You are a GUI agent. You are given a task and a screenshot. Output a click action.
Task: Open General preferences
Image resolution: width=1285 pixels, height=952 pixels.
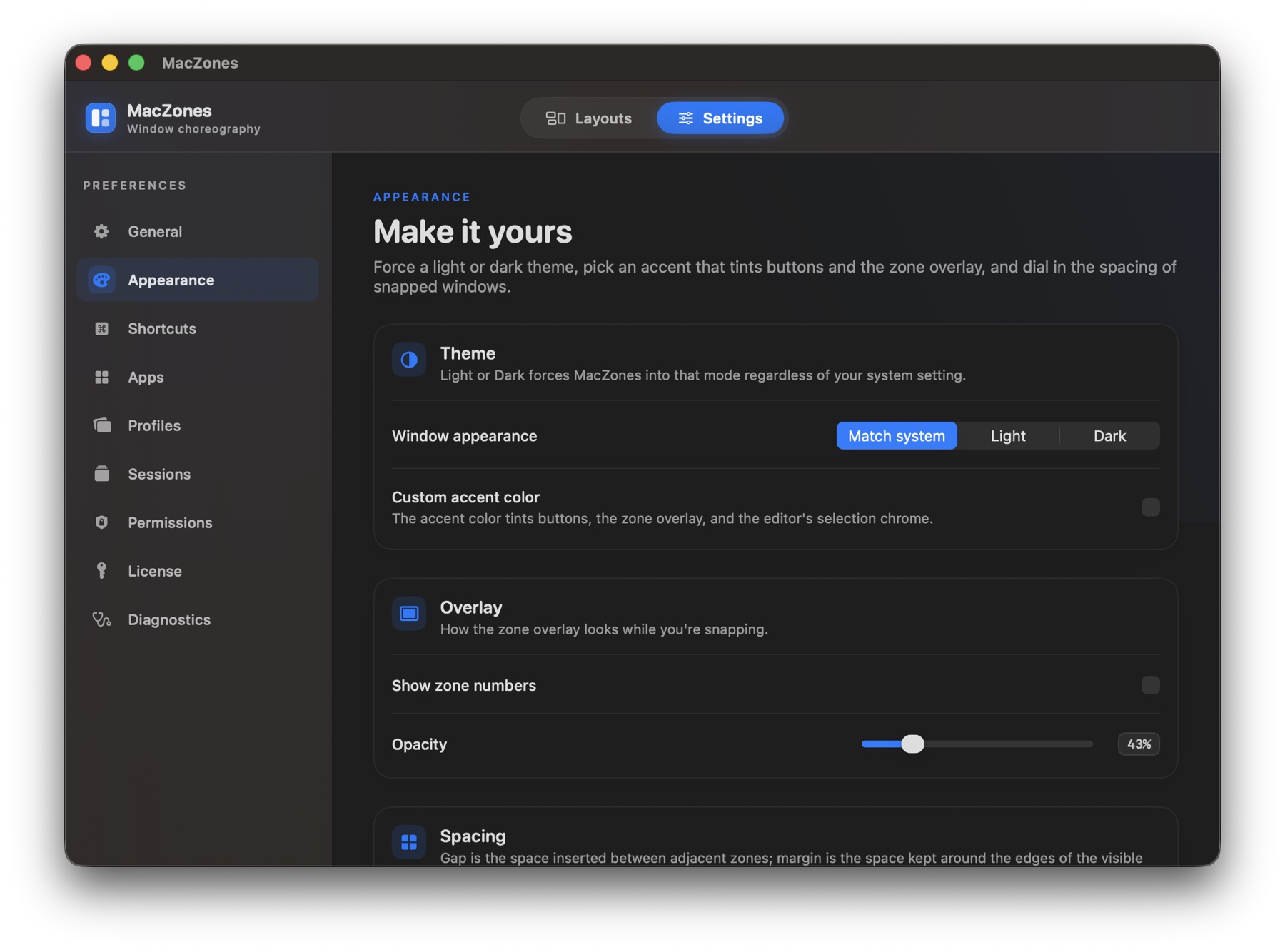(x=198, y=231)
